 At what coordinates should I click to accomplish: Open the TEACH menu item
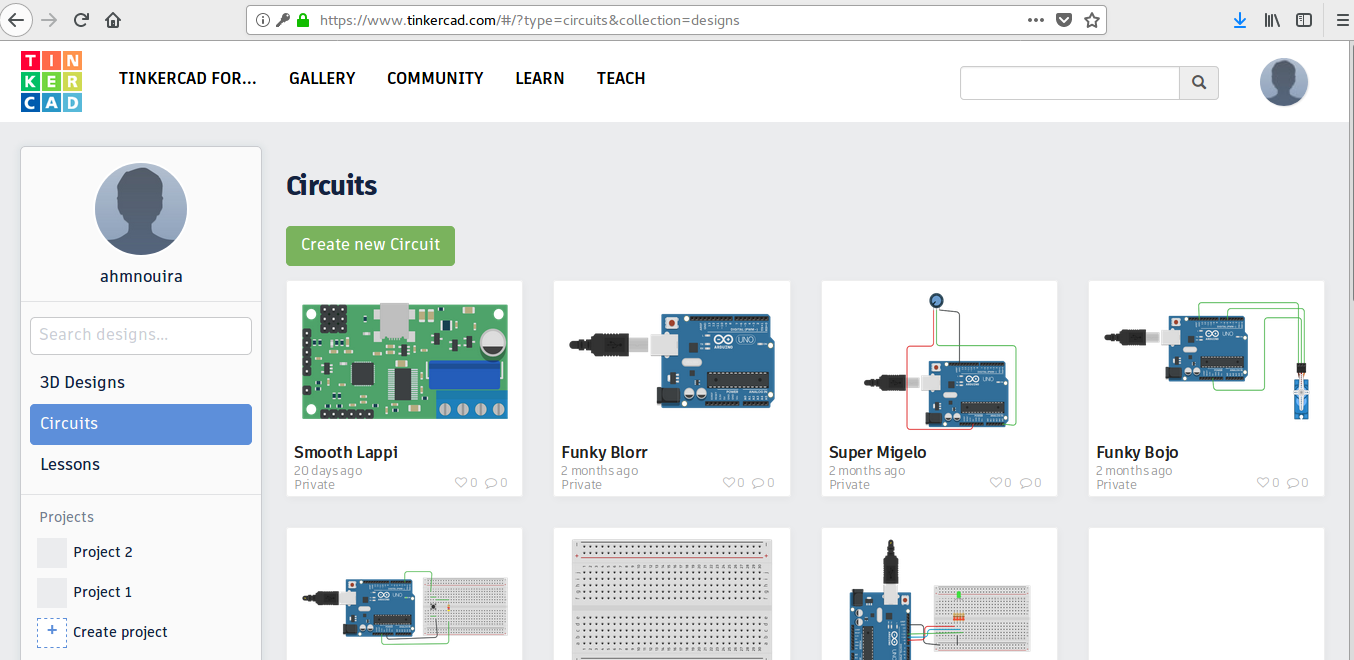tap(621, 78)
